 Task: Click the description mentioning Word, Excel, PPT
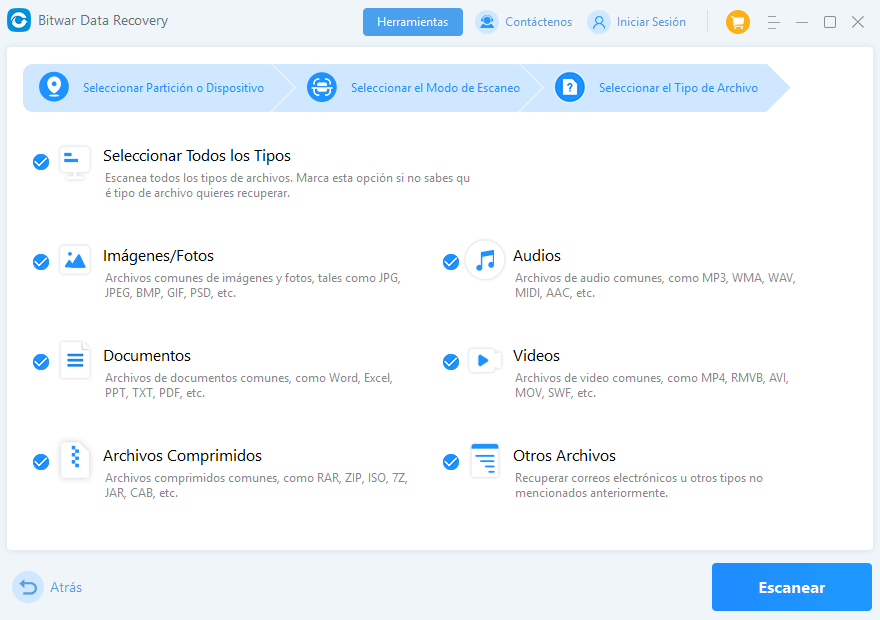coord(249,385)
